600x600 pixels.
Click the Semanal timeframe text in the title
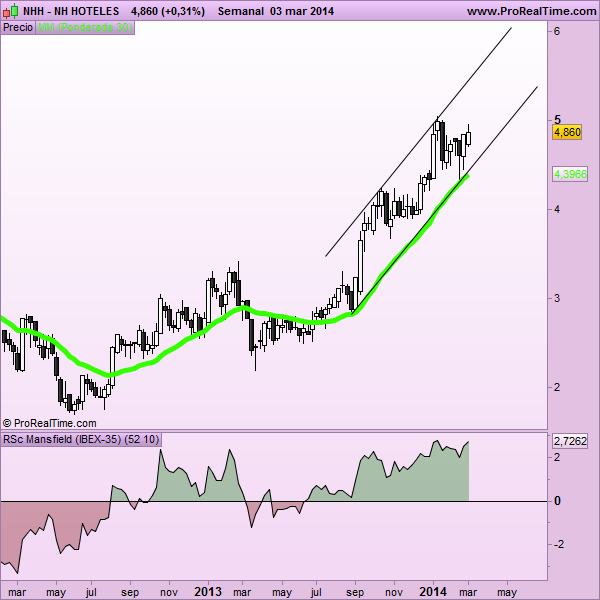click(x=241, y=11)
